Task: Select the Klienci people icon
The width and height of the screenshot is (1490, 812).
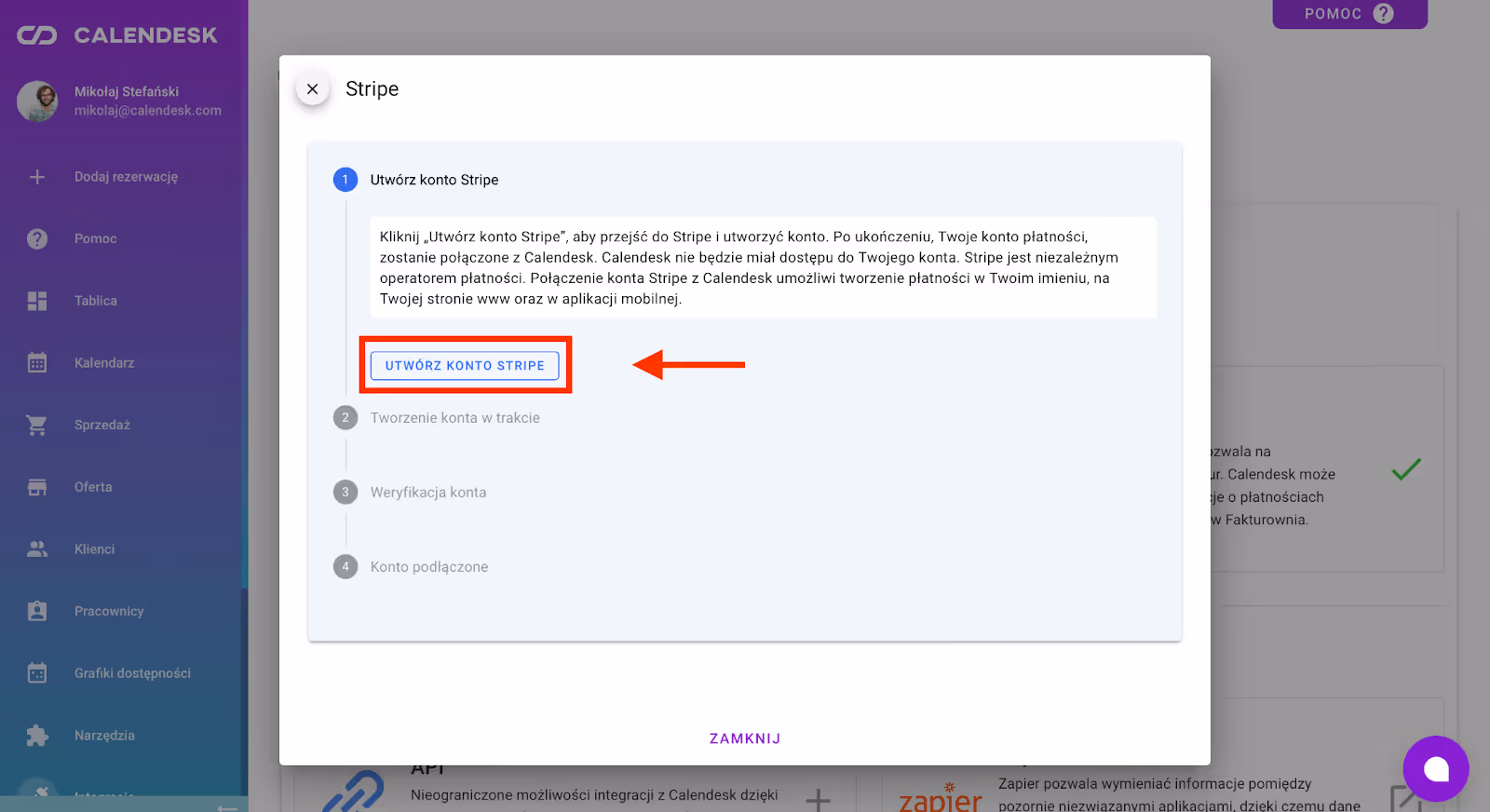Action: (37, 549)
